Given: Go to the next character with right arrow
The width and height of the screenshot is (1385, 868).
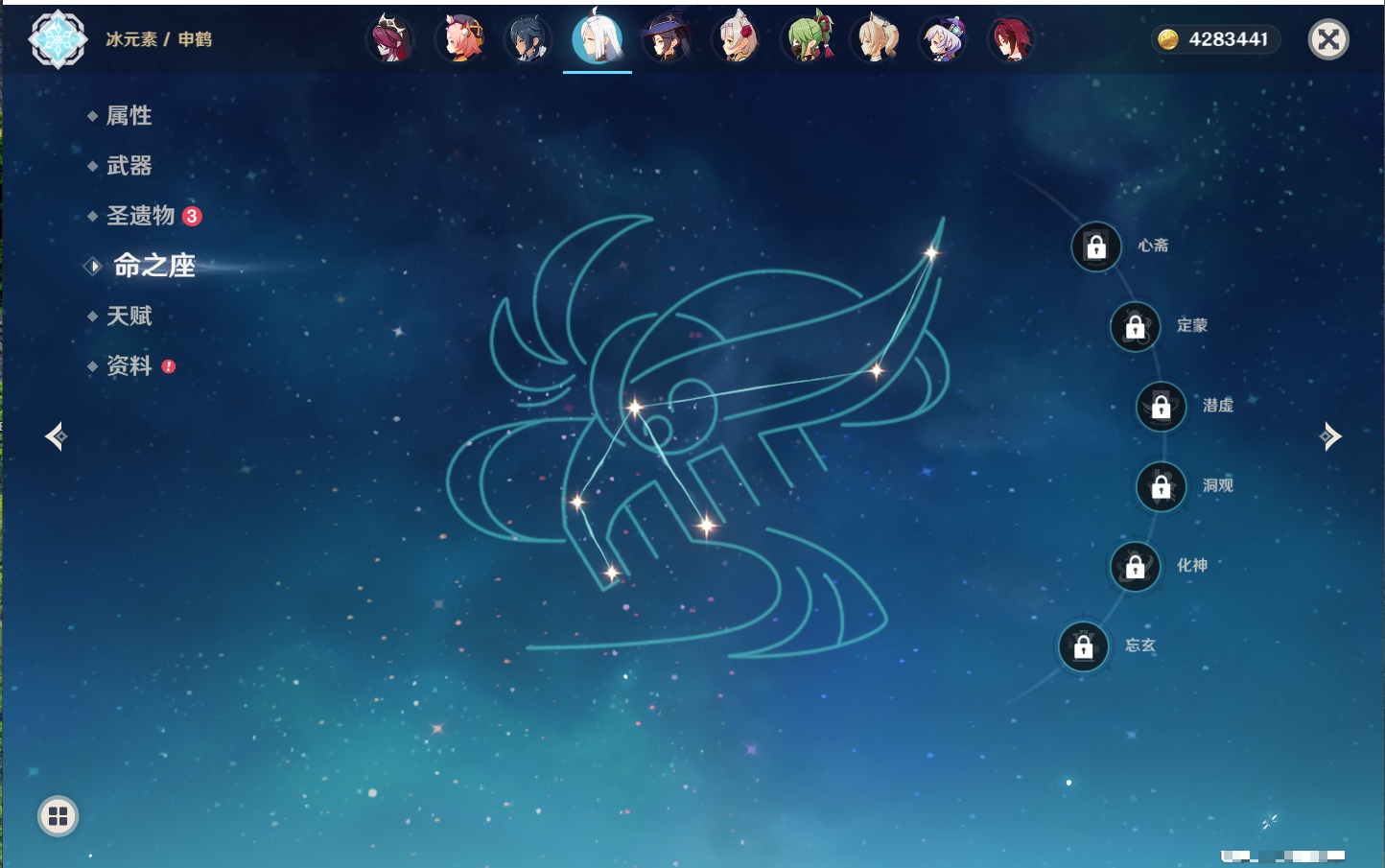Looking at the screenshot, I should [x=1330, y=436].
